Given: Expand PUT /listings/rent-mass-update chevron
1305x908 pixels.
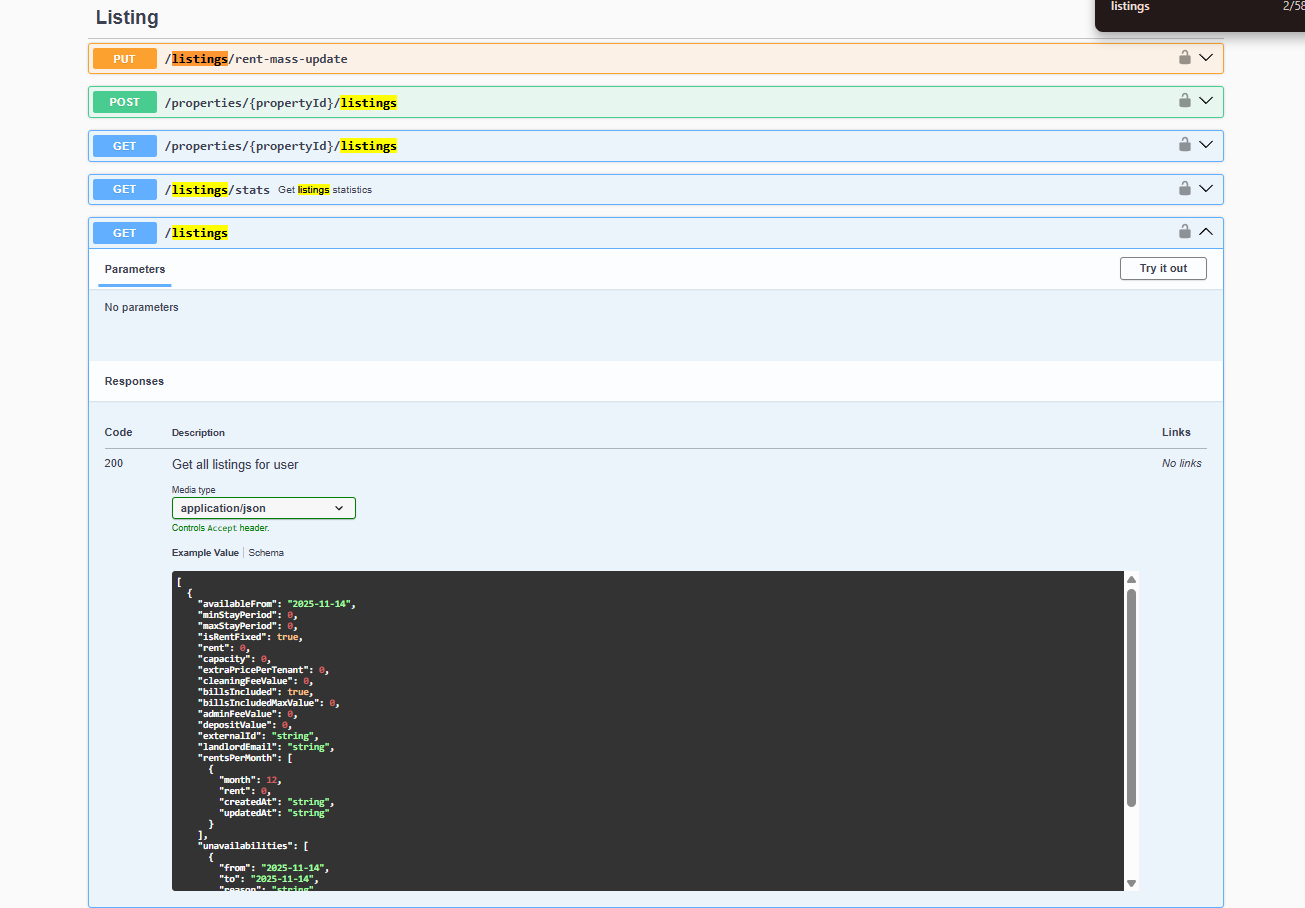Looking at the screenshot, I should (1206, 58).
